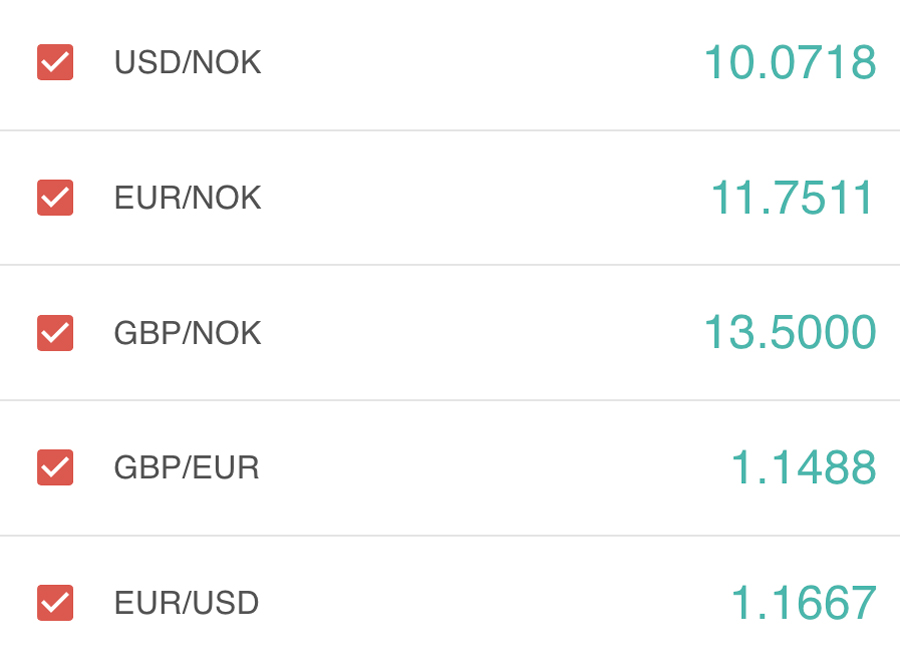Image resolution: width=900 pixels, height=658 pixels.
Task: Disable the GBP/NOK currency pair checkbox
Action: [55, 333]
